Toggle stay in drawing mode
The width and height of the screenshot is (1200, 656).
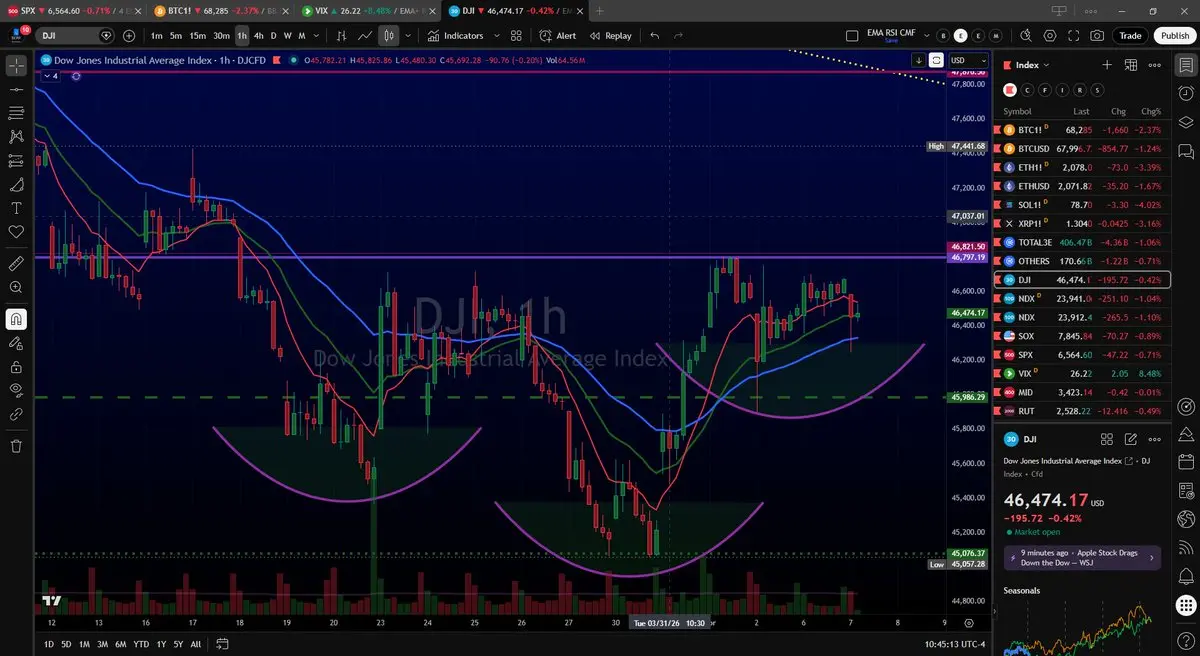point(16,343)
